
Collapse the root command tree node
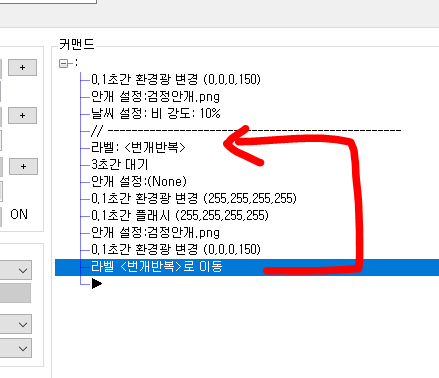tap(63, 63)
